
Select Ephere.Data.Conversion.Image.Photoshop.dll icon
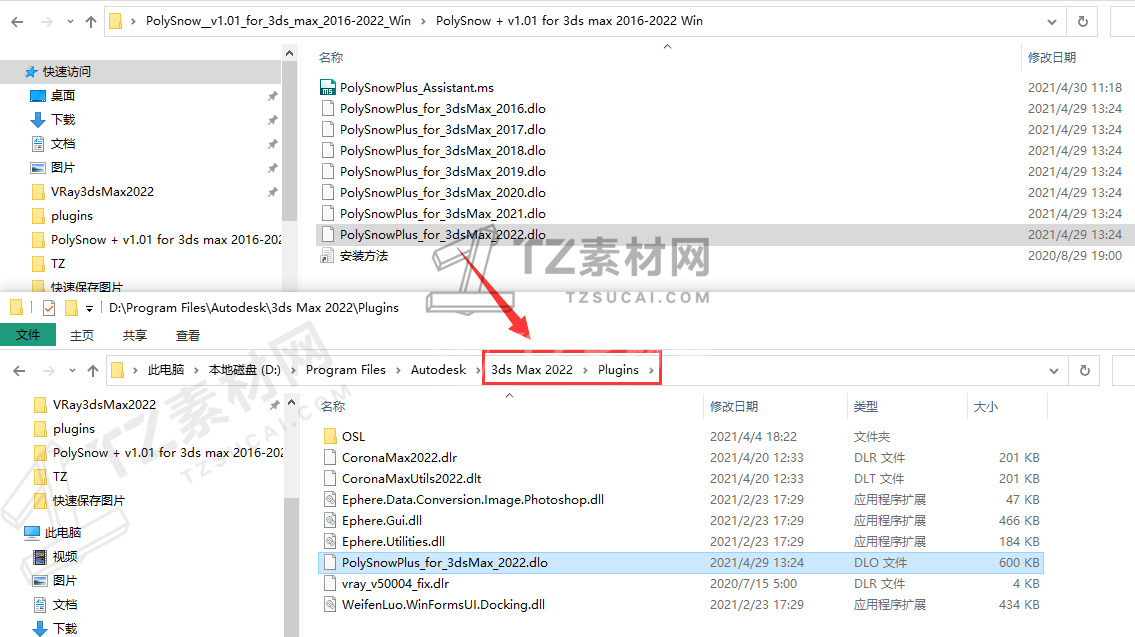tap(330, 499)
